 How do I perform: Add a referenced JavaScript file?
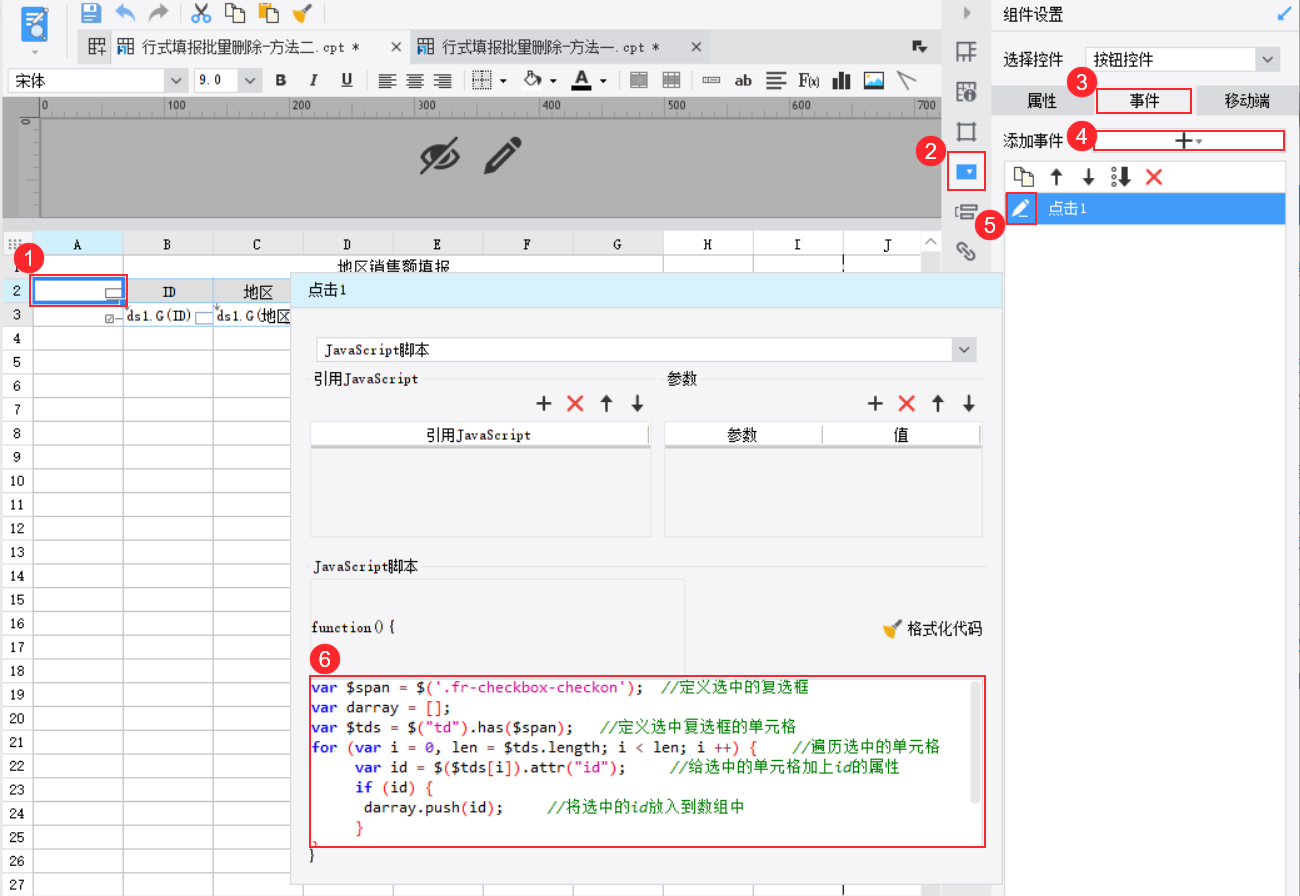[544, 404]
